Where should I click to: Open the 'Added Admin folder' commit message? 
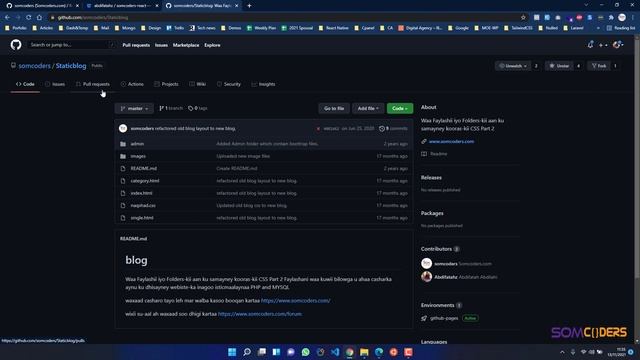pos(267,144)
